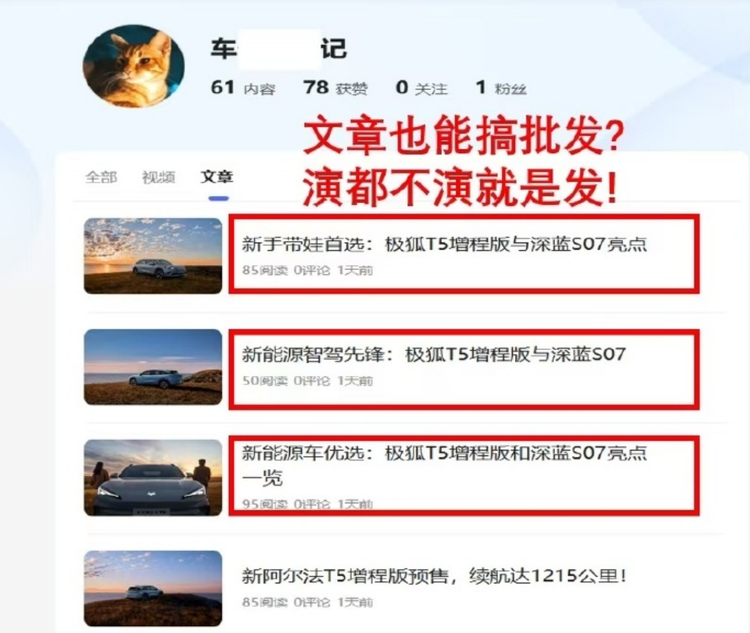The height and width of the screenshot is (633, 750).
Task: Click the front-view car with people thumbnail
Action: click(x=153, y=478)
